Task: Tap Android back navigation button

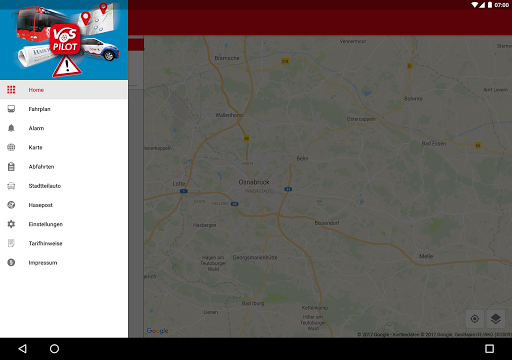Action: tap(22, 349)
